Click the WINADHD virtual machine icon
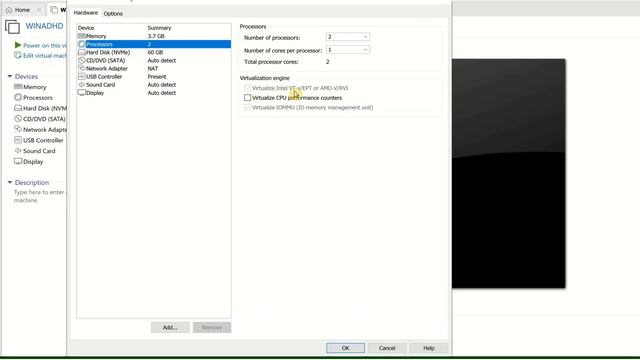The image size is (640, 360). click(x=12, y=27)
